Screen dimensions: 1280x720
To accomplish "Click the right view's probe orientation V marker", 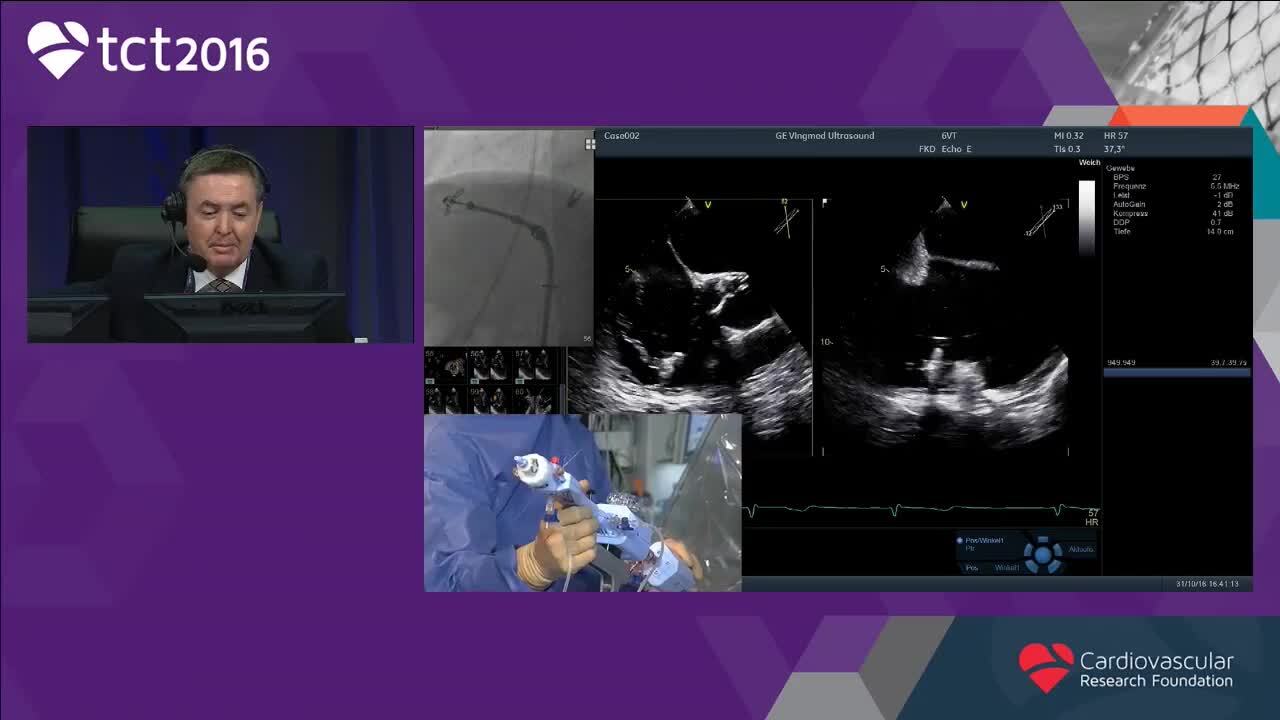I will tap(964, 205).
